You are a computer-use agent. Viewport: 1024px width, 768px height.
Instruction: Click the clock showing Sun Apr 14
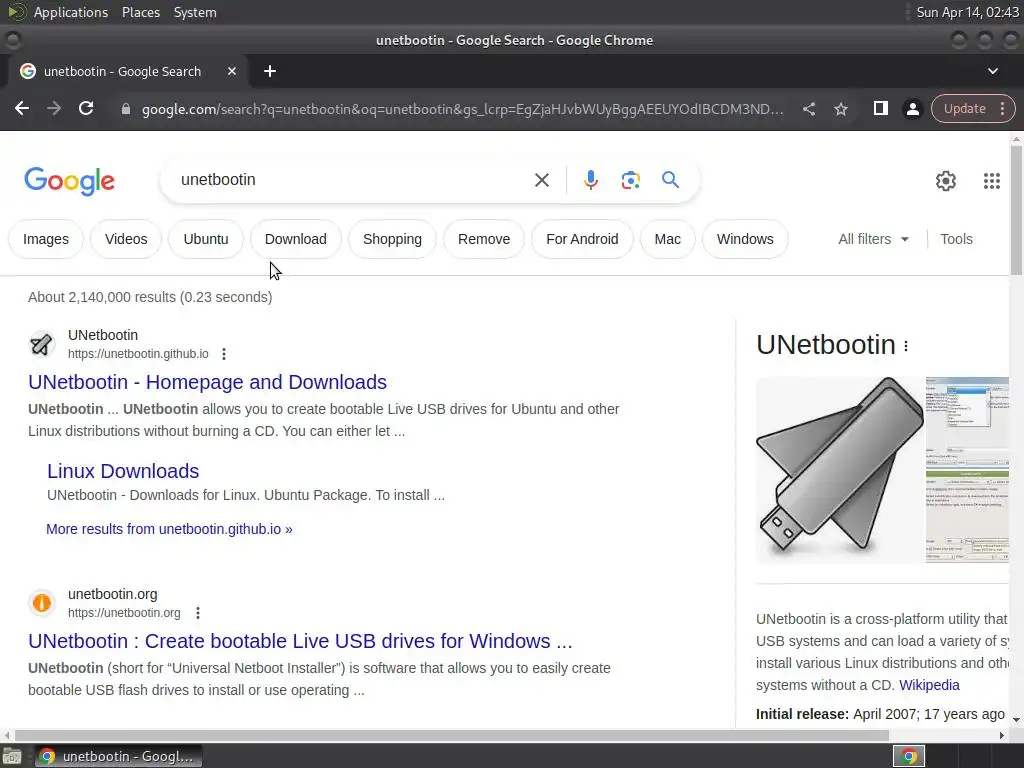click(967, 12)
